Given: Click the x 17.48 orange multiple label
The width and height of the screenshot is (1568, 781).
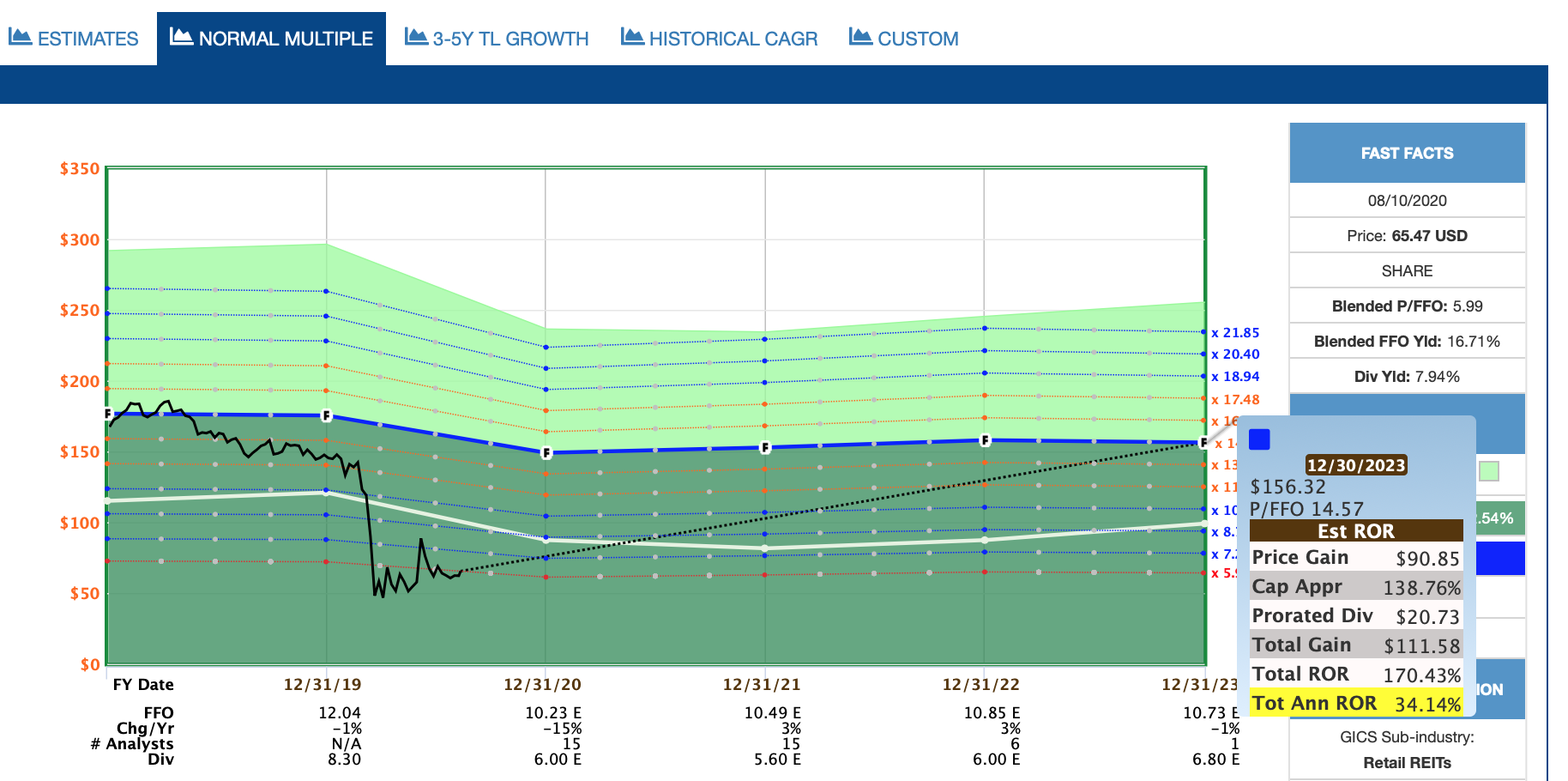Looking at the screenshot, I should [x=1235, y=400].
